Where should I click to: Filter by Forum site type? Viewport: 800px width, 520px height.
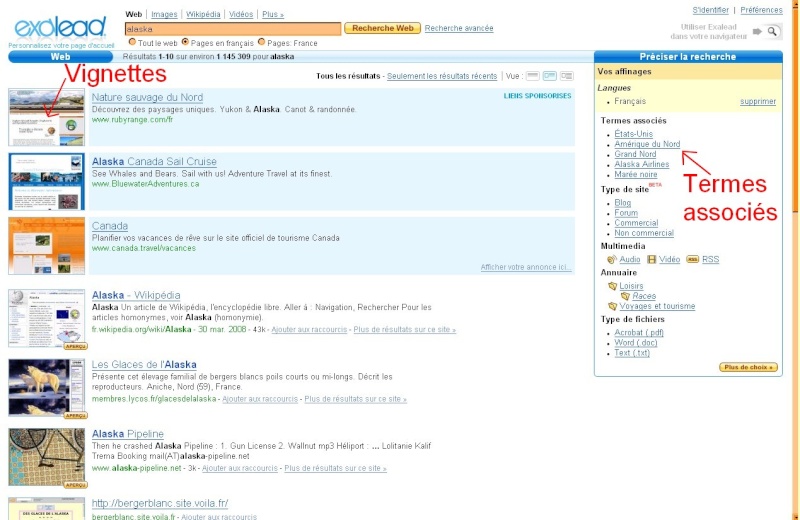[626, 213]
